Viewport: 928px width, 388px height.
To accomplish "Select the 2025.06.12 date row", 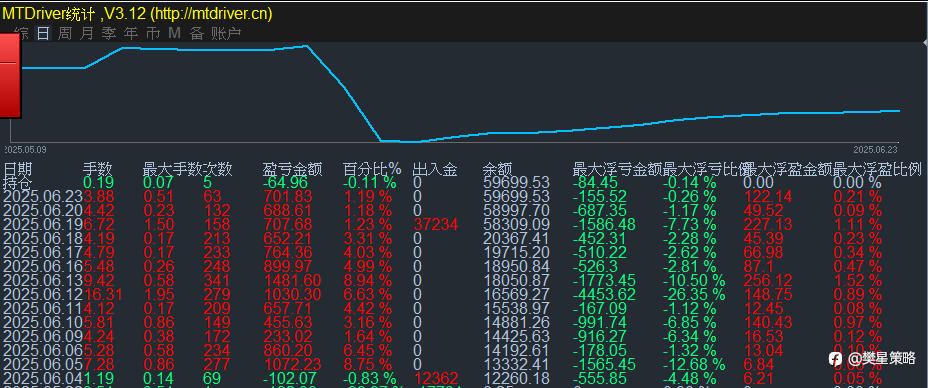I will coord(43,295).
